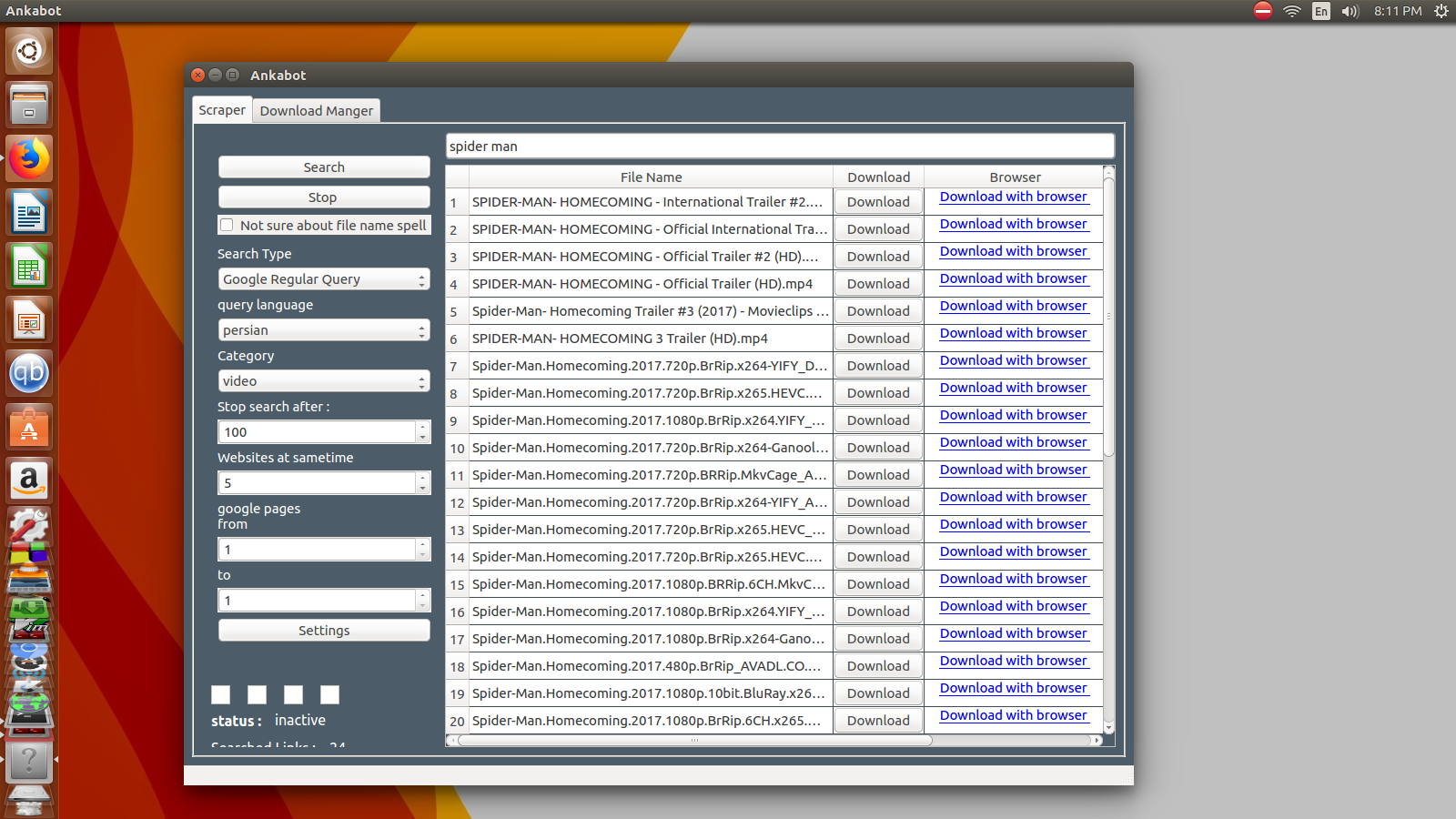Click 'Download with browser' link for row 5
This screenshot has width=1456, height=819.
pos(1014,306)
